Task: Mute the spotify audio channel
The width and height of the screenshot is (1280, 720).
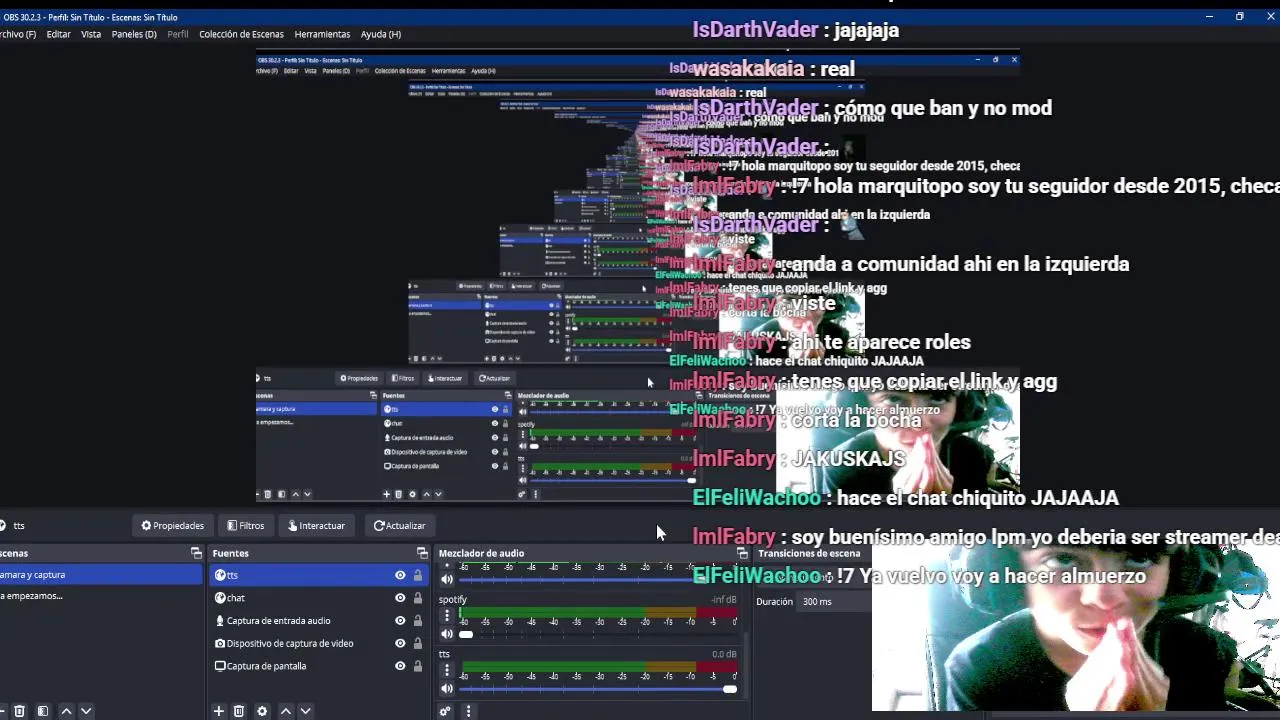Action: [x=447, y=634]
